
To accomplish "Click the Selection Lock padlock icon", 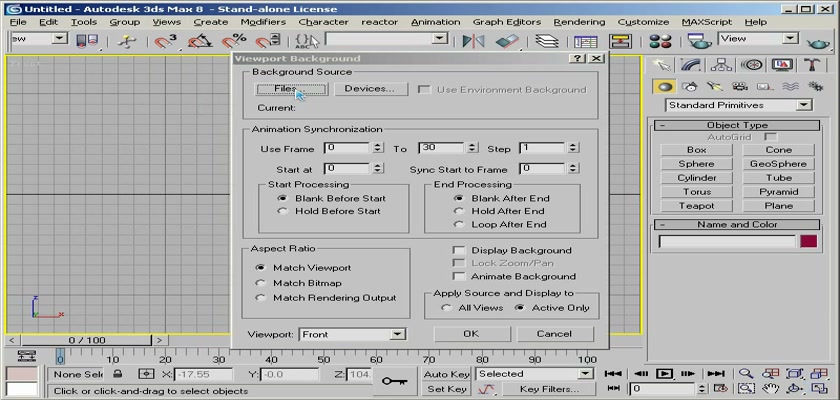I will click(x=118, y=374).
